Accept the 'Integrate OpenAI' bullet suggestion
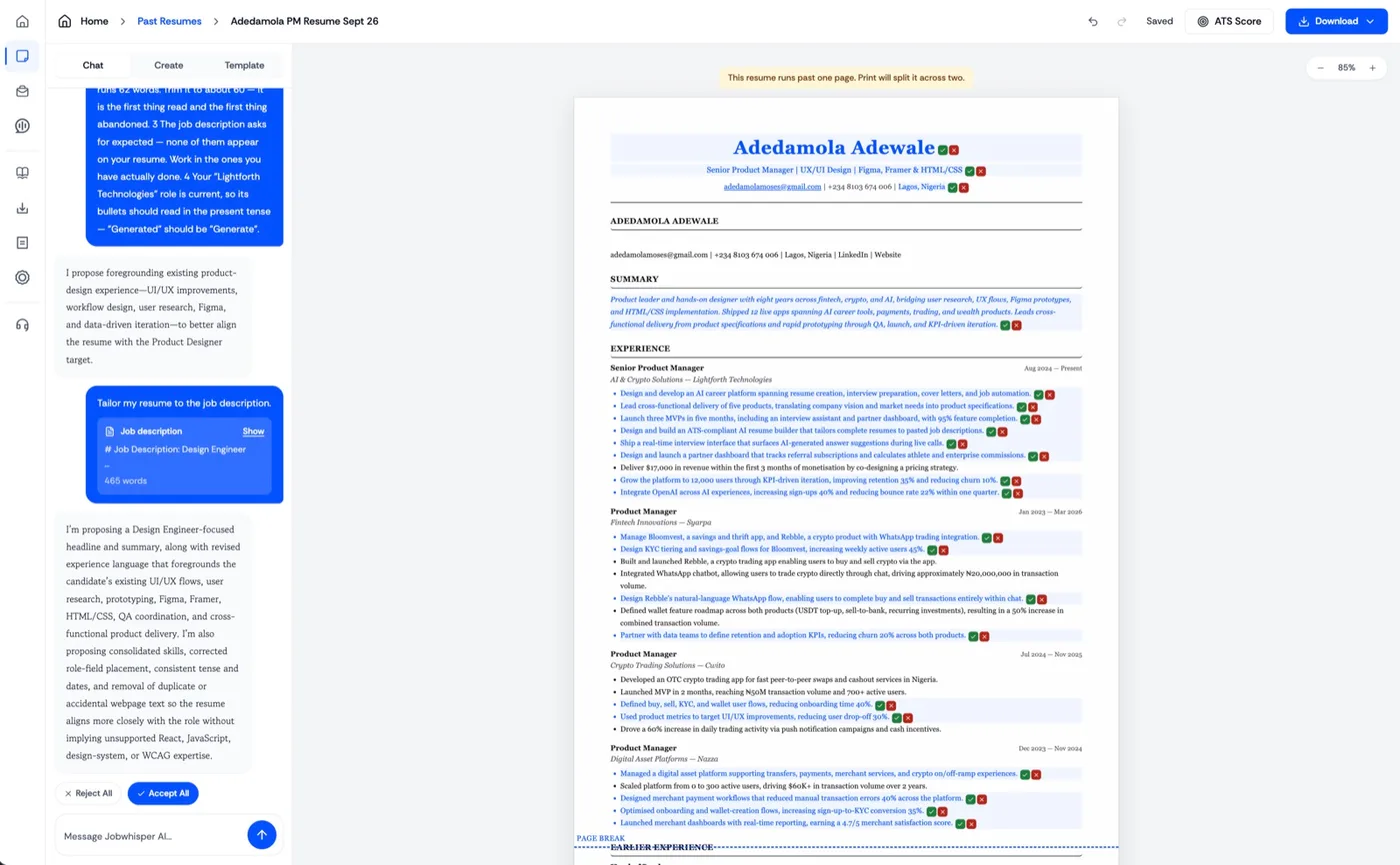 click(1006, 494)
